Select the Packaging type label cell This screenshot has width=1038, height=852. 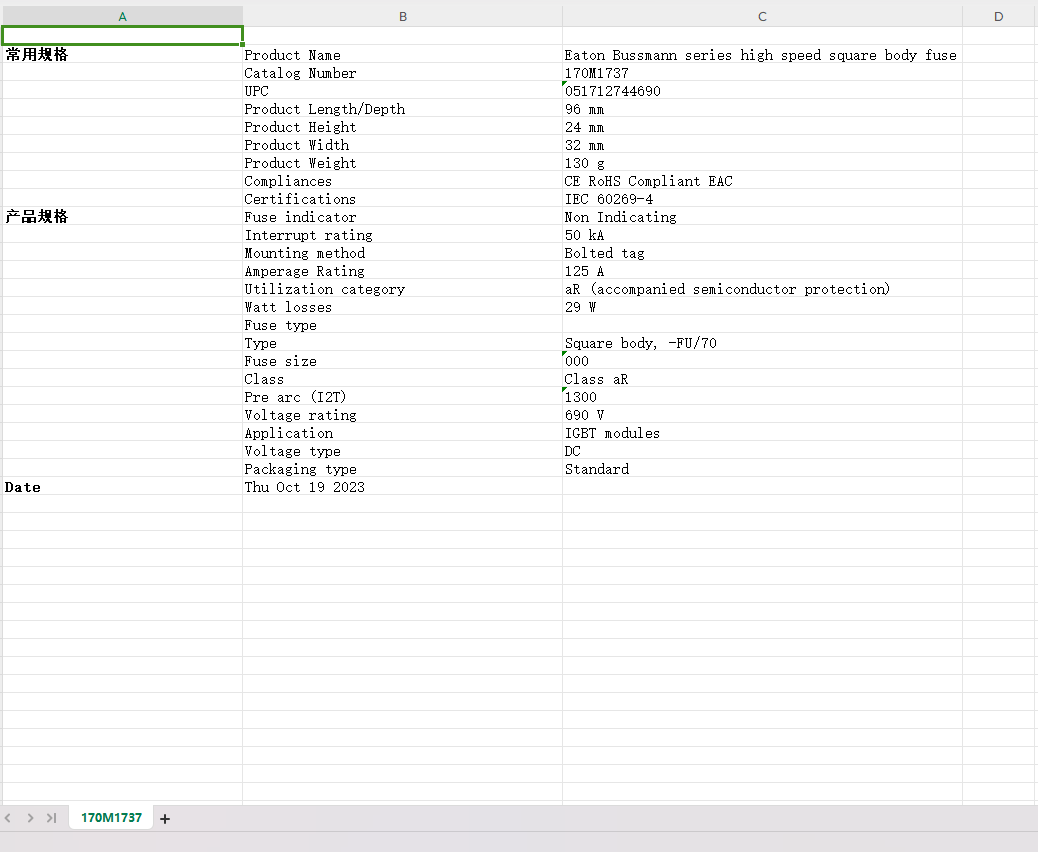pos(402,469)
